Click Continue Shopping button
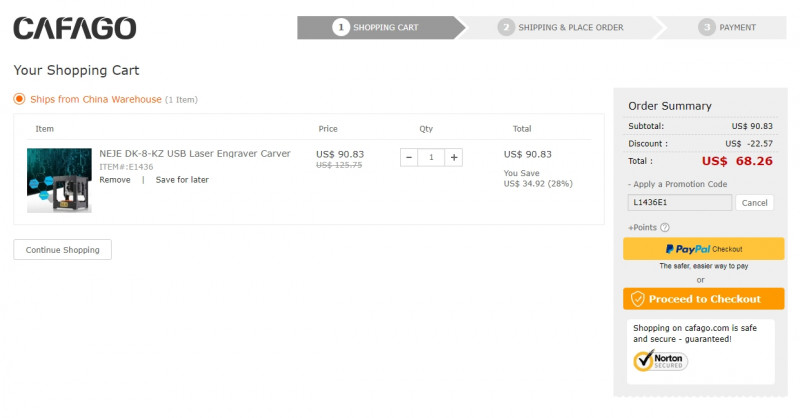The height and width of the screenshot is (418, 800). [x=62, y=250]
